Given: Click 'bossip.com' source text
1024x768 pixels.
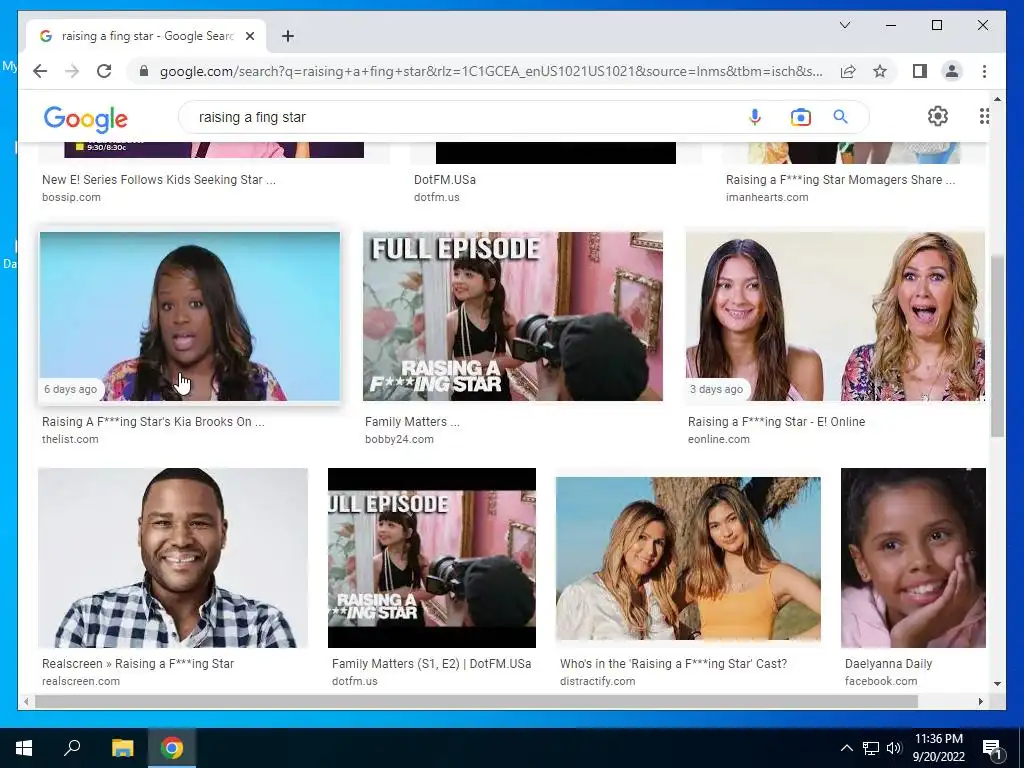Looking at the screenshot, I should 71,197.
